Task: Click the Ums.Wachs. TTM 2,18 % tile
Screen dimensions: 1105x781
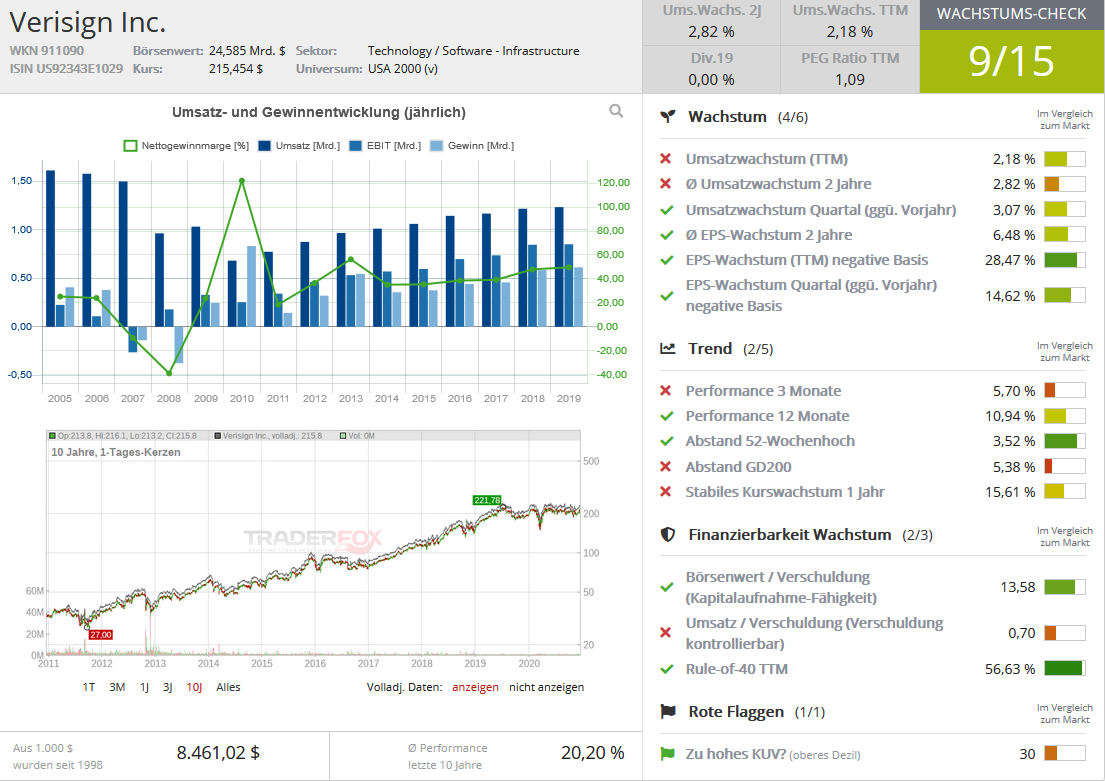Action: pos(850,22)
